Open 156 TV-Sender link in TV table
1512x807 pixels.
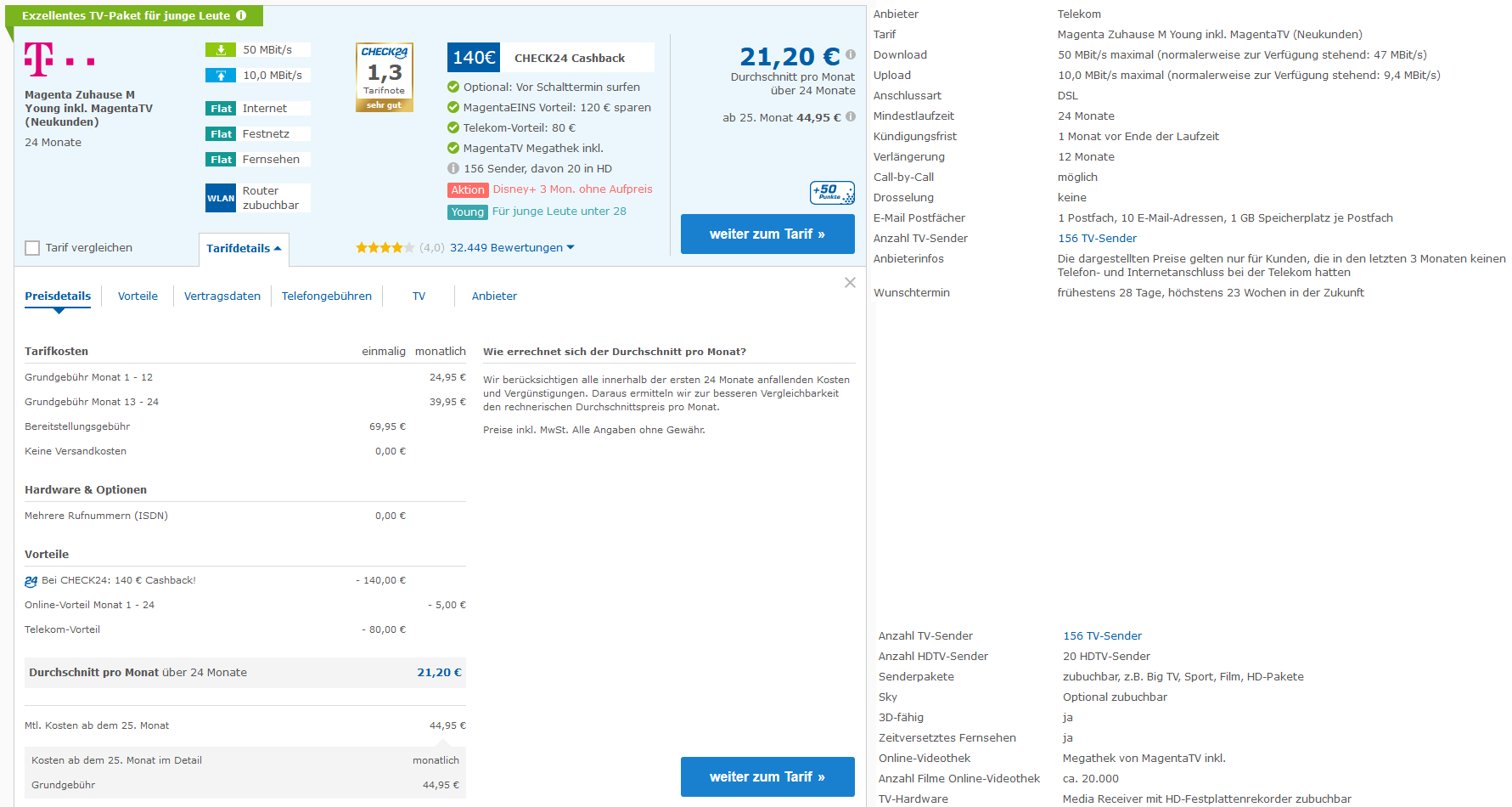pyautogui.click(x=1102, y=636)
